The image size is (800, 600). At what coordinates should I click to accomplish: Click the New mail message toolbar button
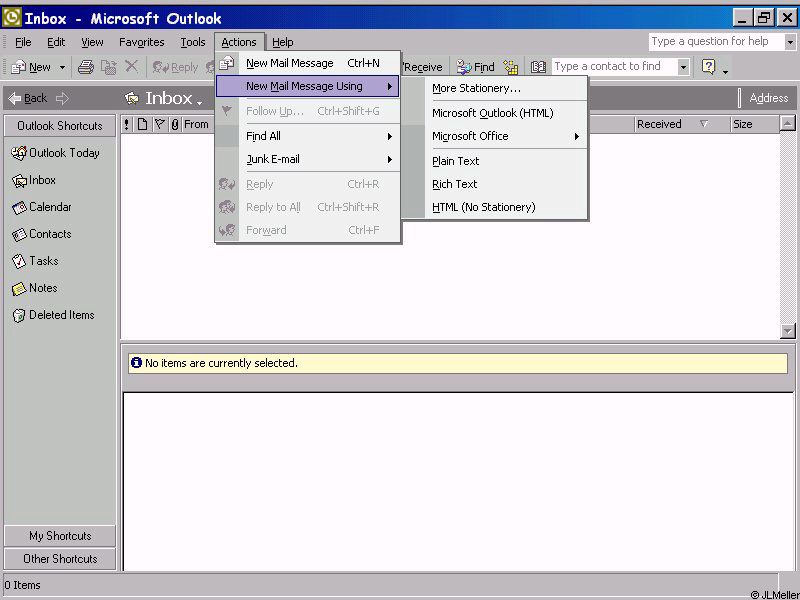tap(31, 67)
